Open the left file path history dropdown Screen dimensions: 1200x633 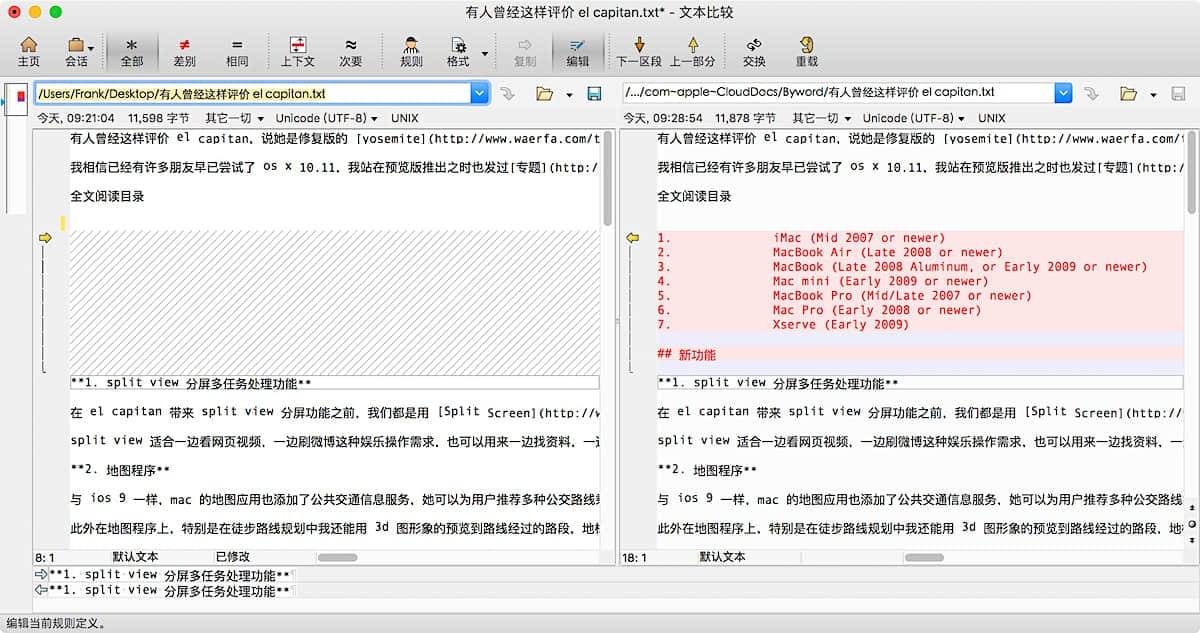[479, 93]
